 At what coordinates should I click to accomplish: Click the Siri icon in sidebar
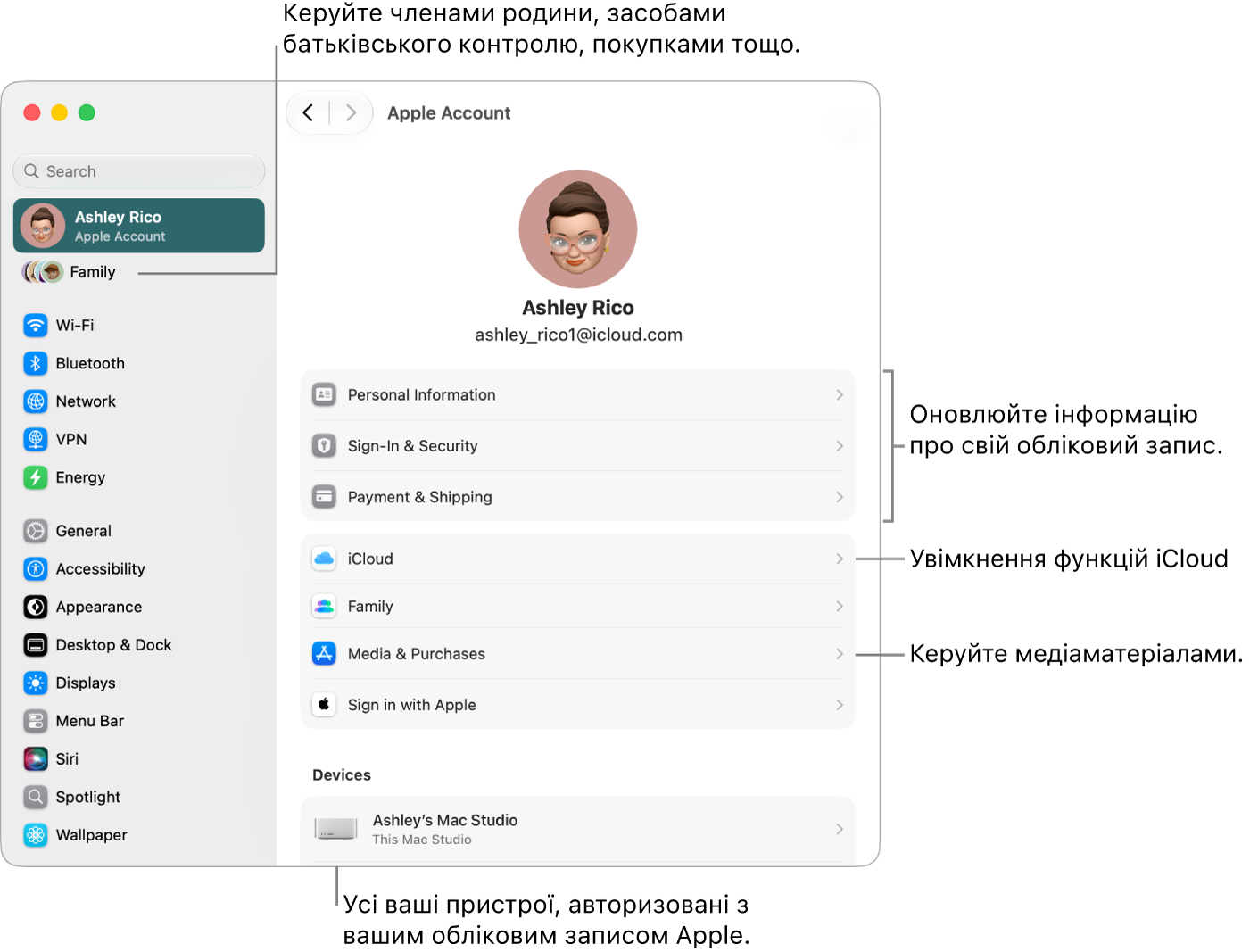click(36, 758)
